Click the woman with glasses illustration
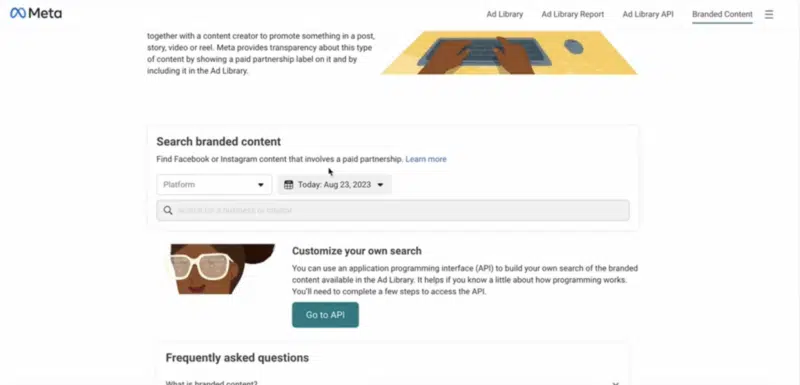Viewport: 800px width, 385px height. pyautogui.click(x=223, y=269)
